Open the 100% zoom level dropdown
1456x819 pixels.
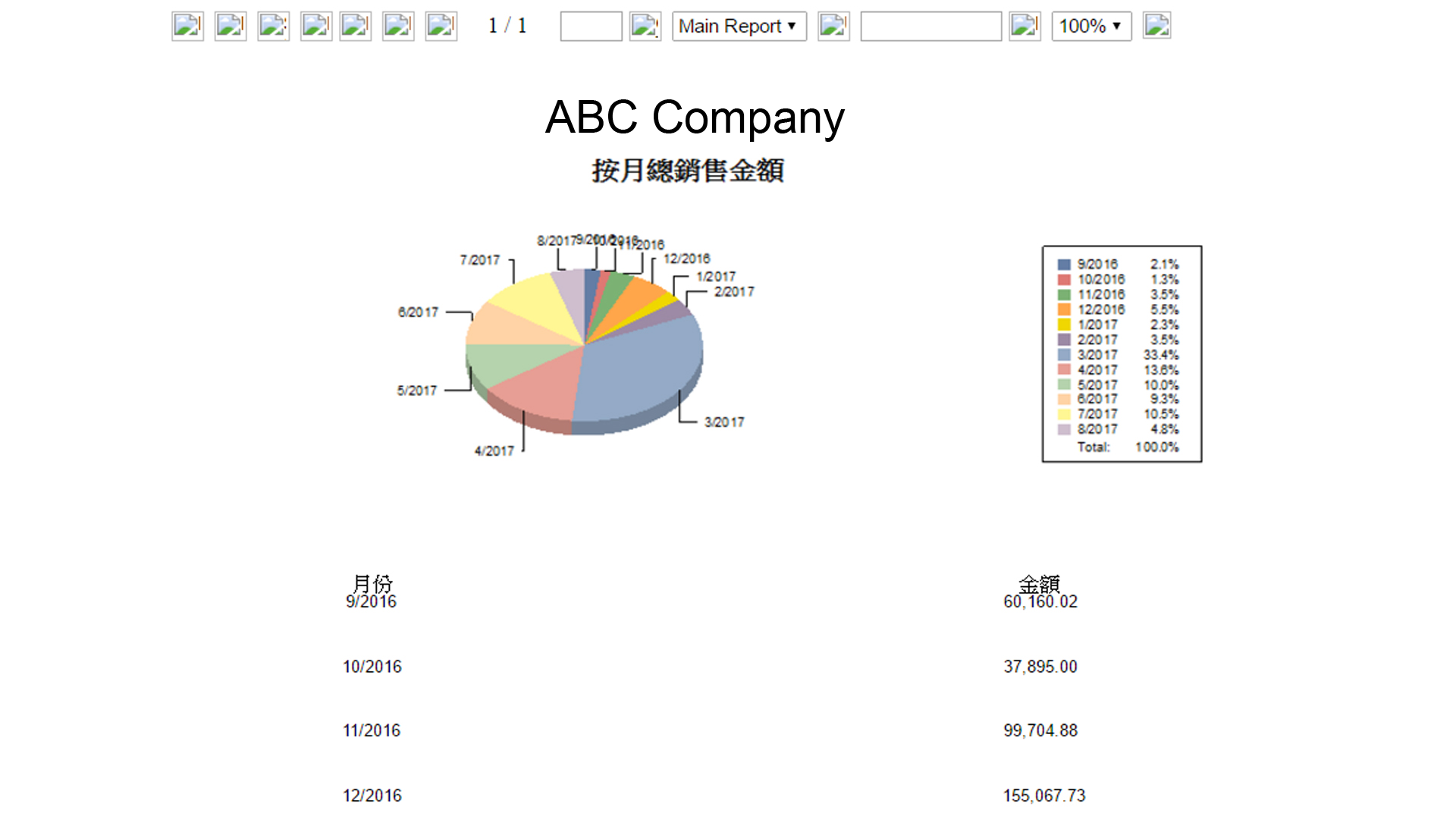[1090, 26]
